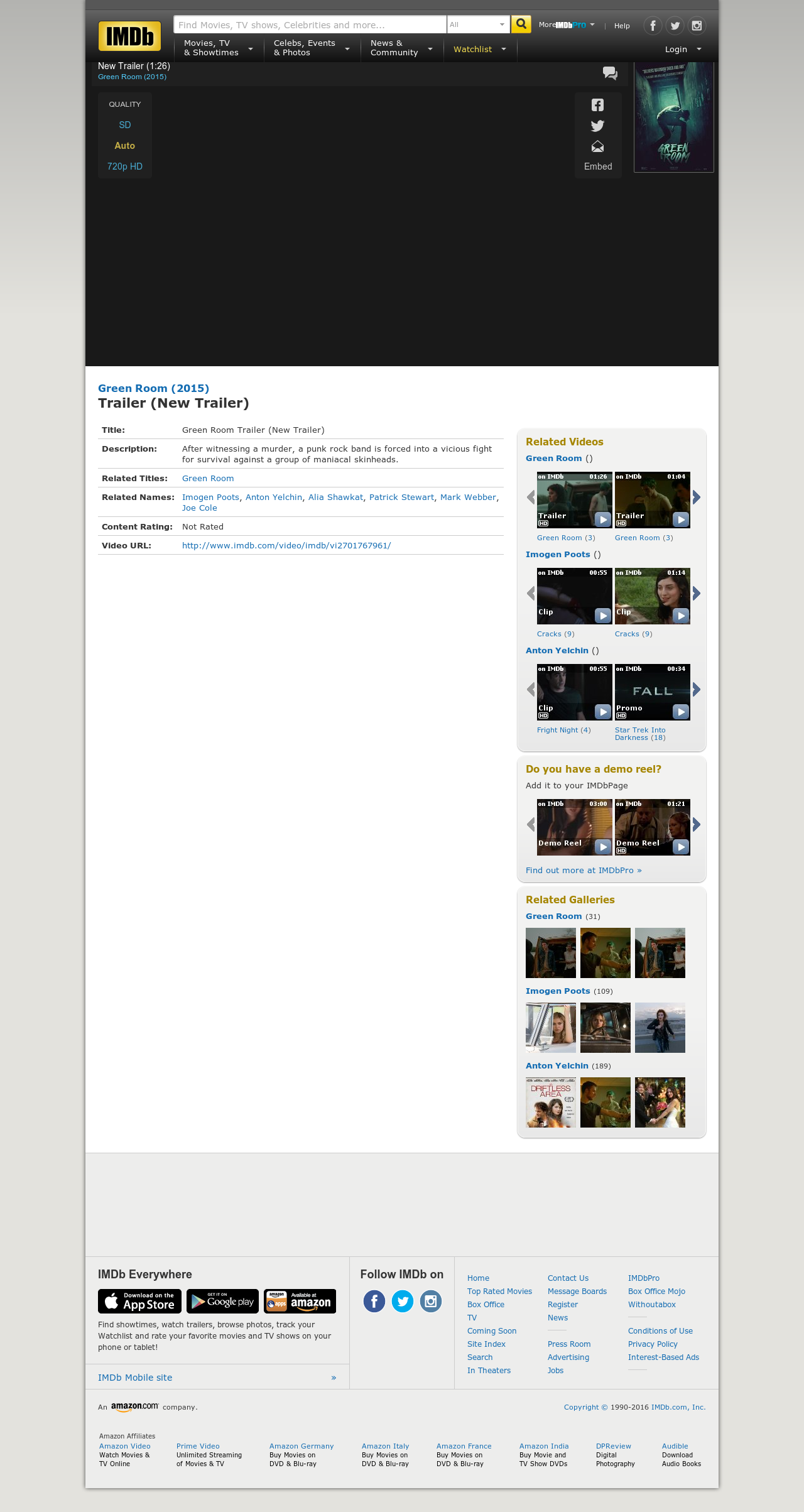Select Auto video quality
Screen dimensions: 804x1512
125,146
